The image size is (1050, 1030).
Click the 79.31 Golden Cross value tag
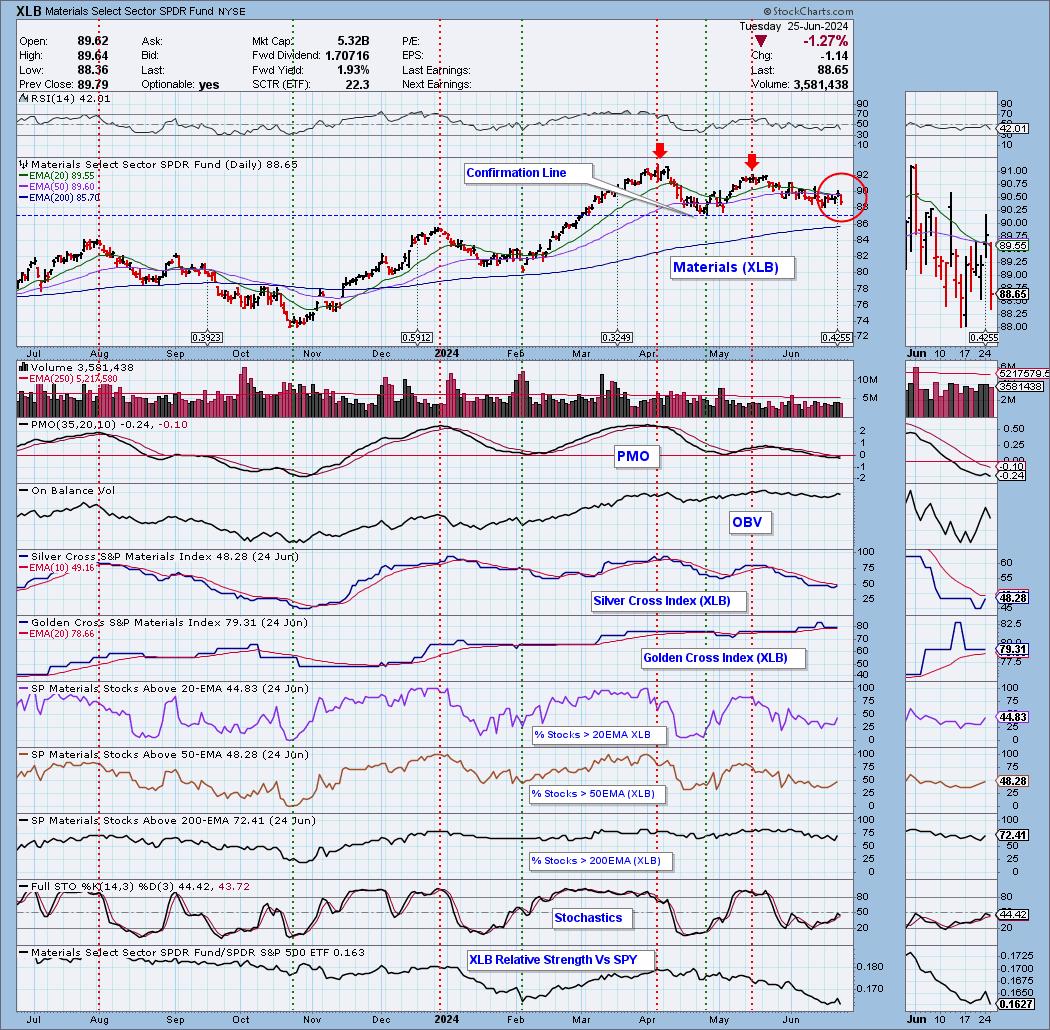point(1012,650)
